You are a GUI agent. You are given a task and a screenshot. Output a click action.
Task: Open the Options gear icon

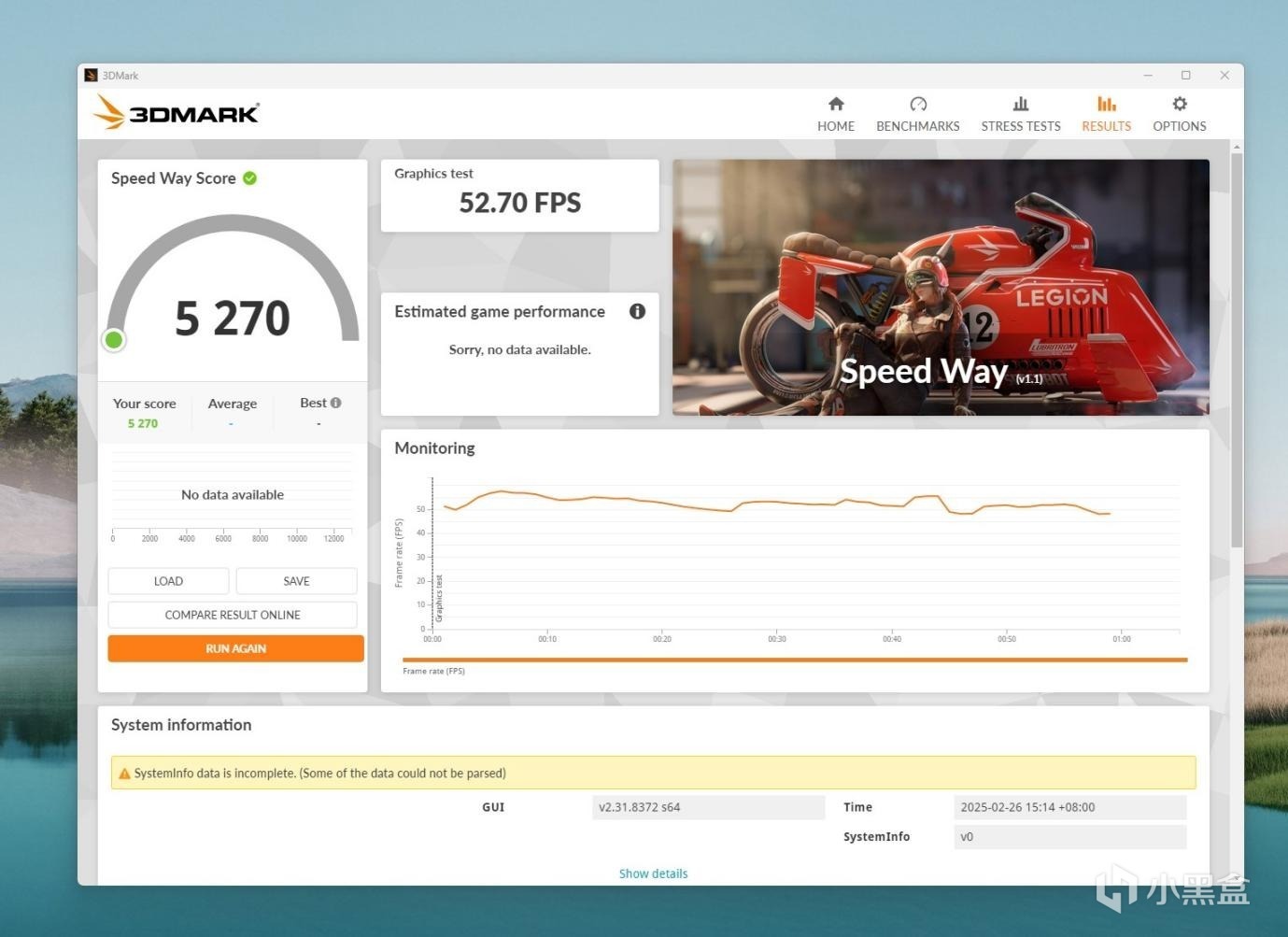coord(1180,104)
